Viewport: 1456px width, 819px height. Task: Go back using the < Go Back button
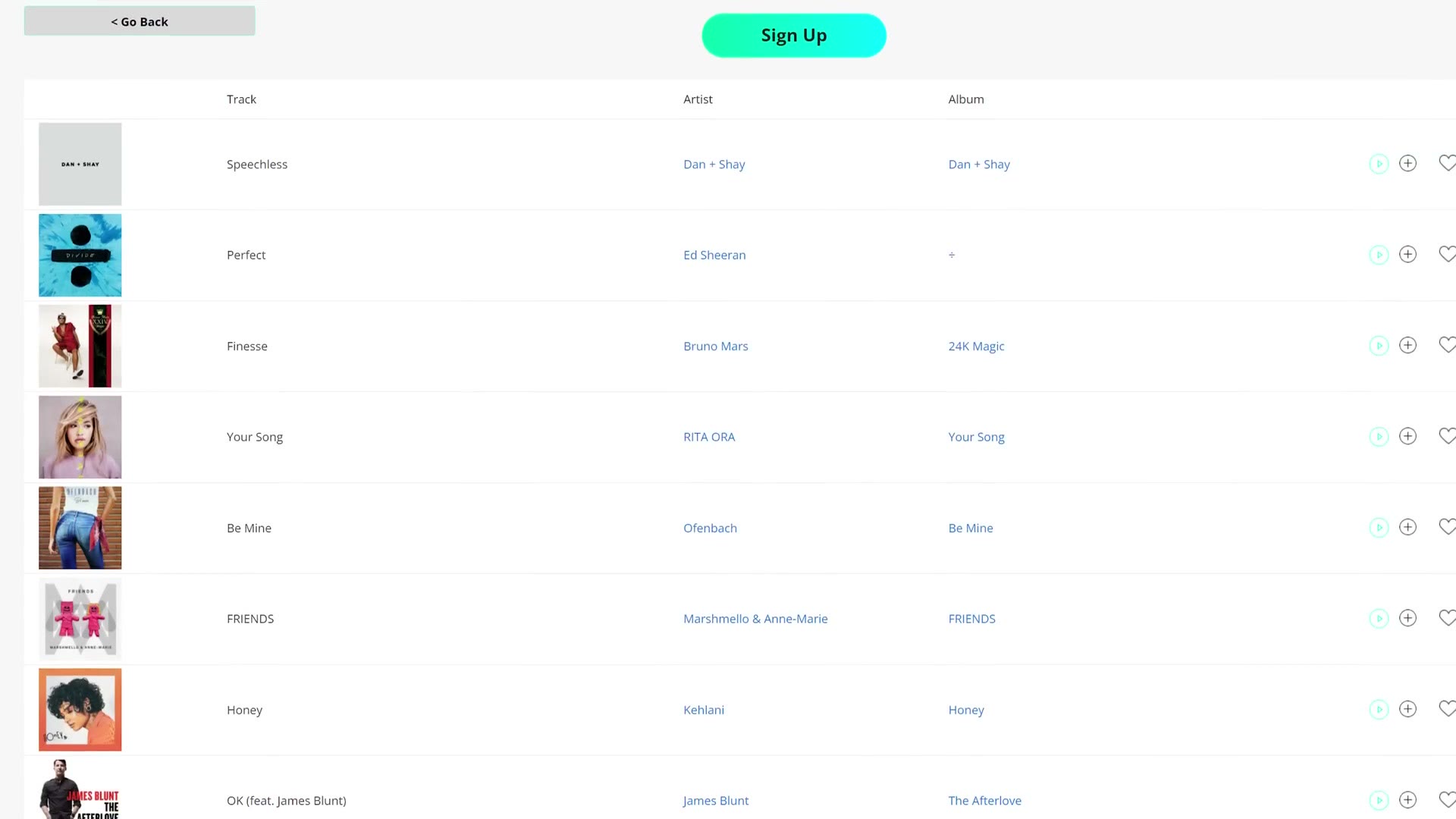[140, 21]
